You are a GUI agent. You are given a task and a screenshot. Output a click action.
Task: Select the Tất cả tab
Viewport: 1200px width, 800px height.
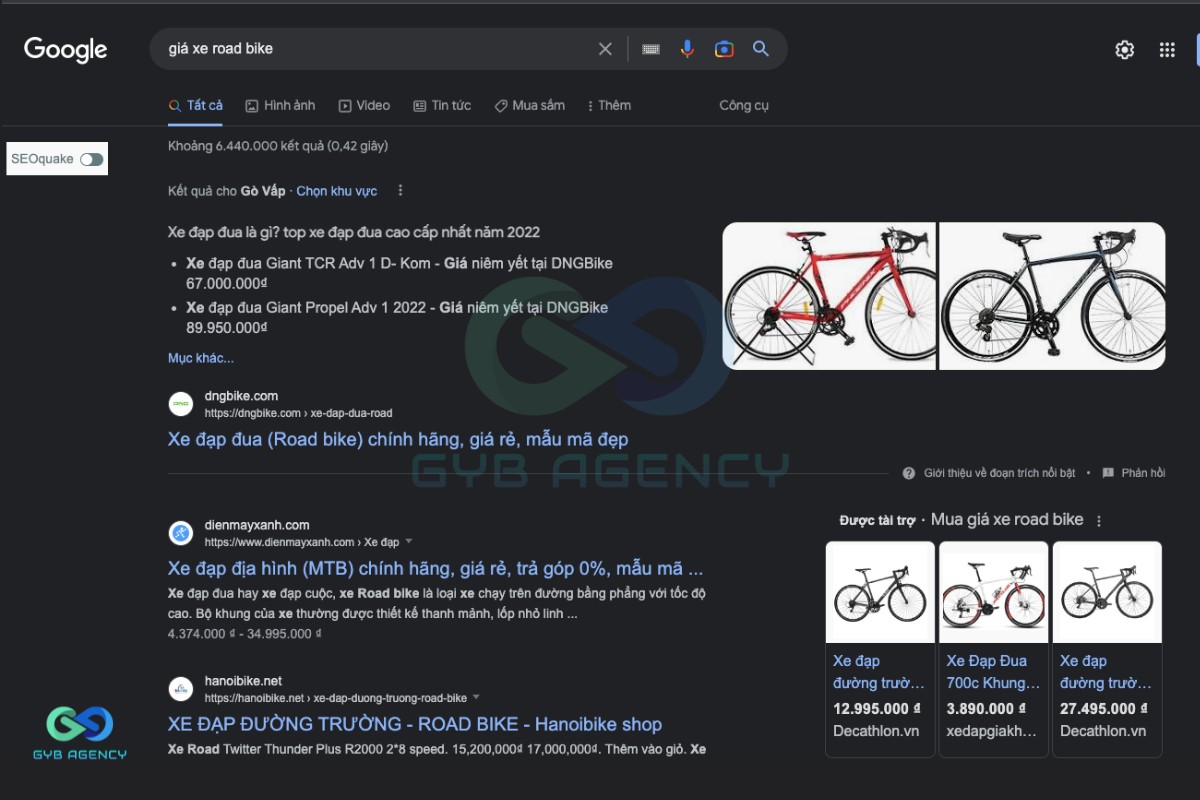point(196,105)
